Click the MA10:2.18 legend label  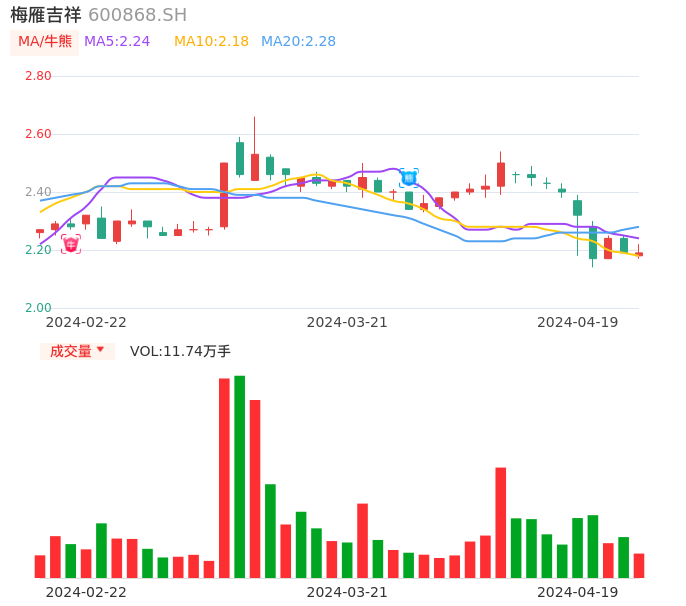[x=211, y=42]
